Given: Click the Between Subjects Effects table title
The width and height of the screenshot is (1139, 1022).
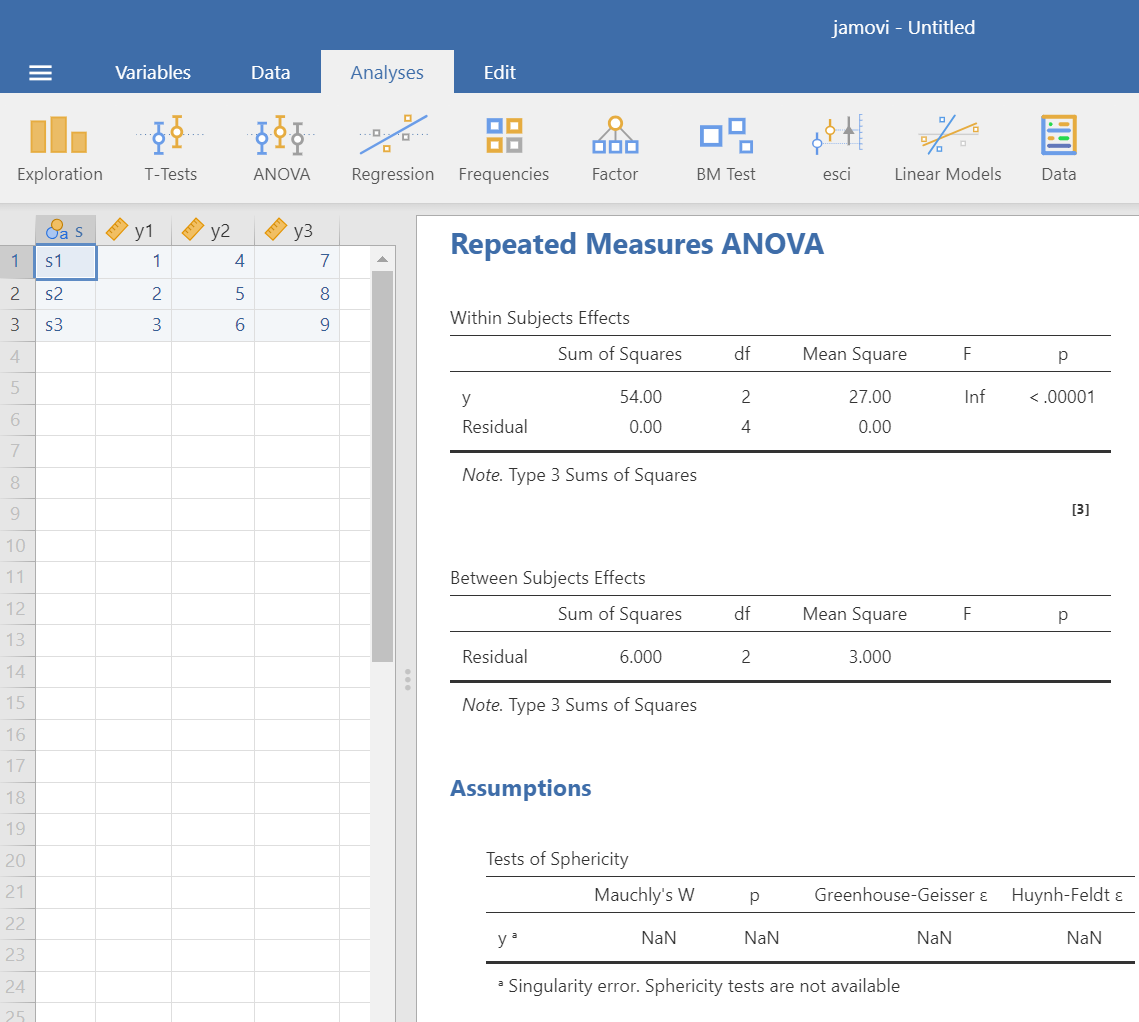Looking at the screenshot, I should (x=548, y=578).
